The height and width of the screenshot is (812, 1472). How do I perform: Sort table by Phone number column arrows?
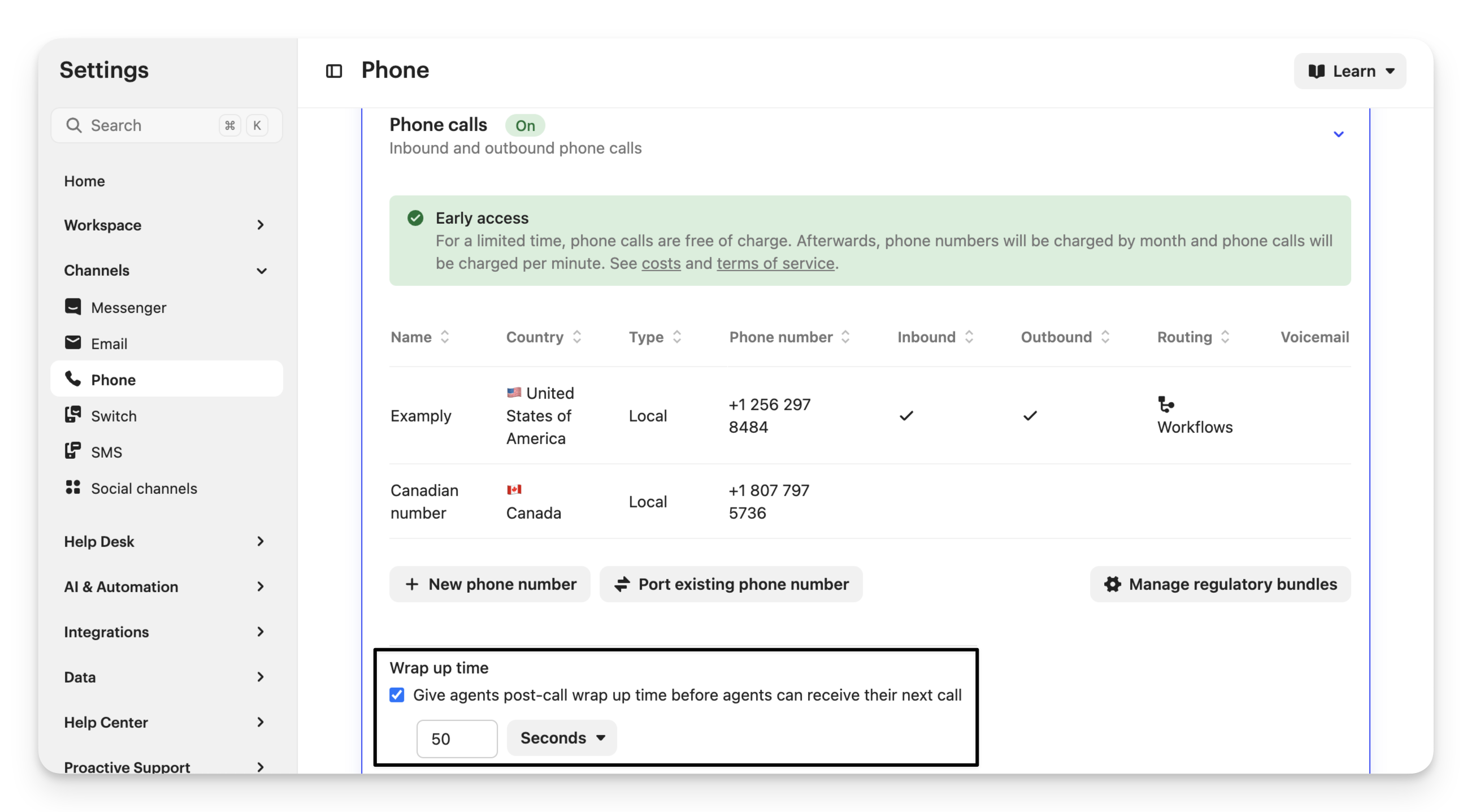pos(845,337)
